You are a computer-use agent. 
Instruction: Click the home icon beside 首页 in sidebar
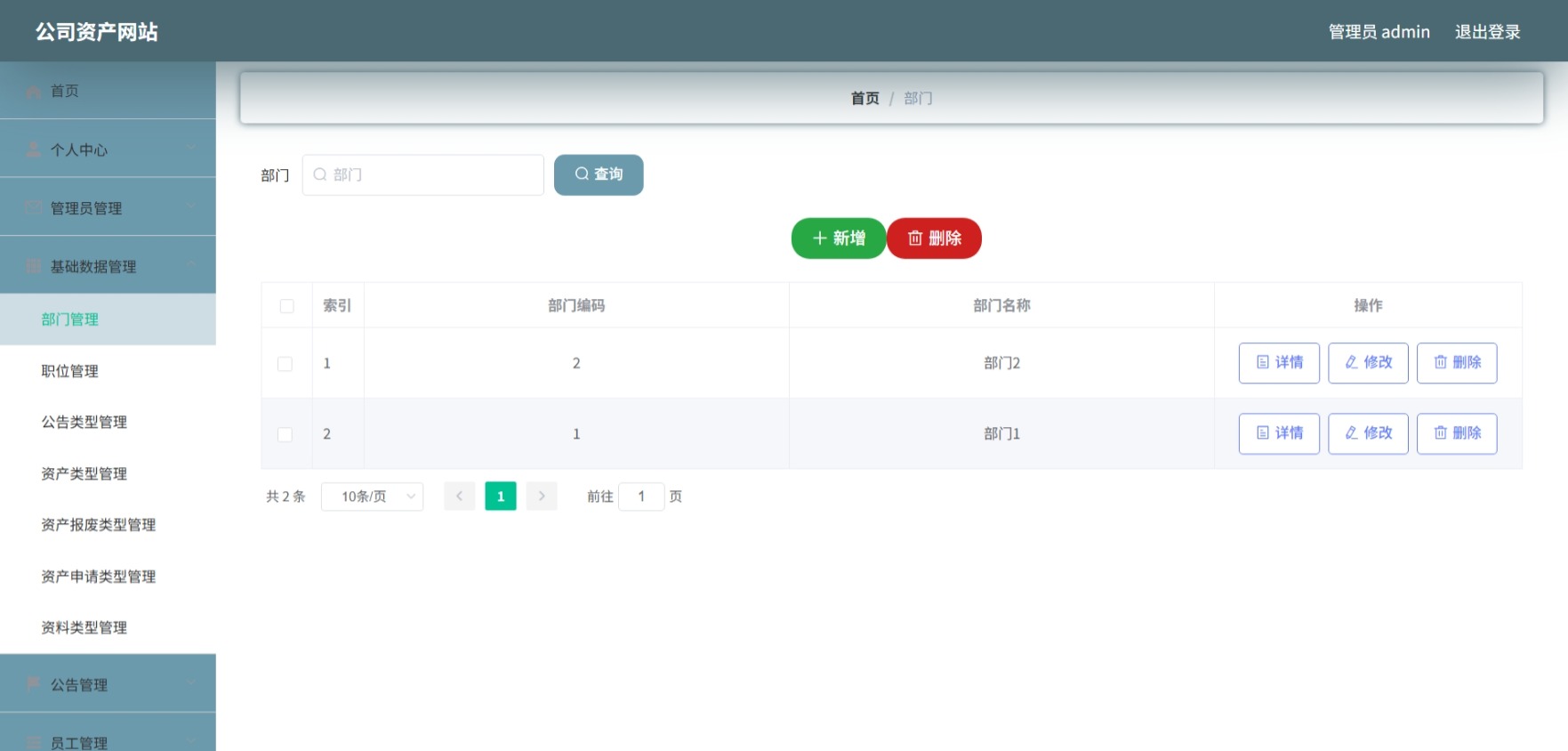(34, 92)
